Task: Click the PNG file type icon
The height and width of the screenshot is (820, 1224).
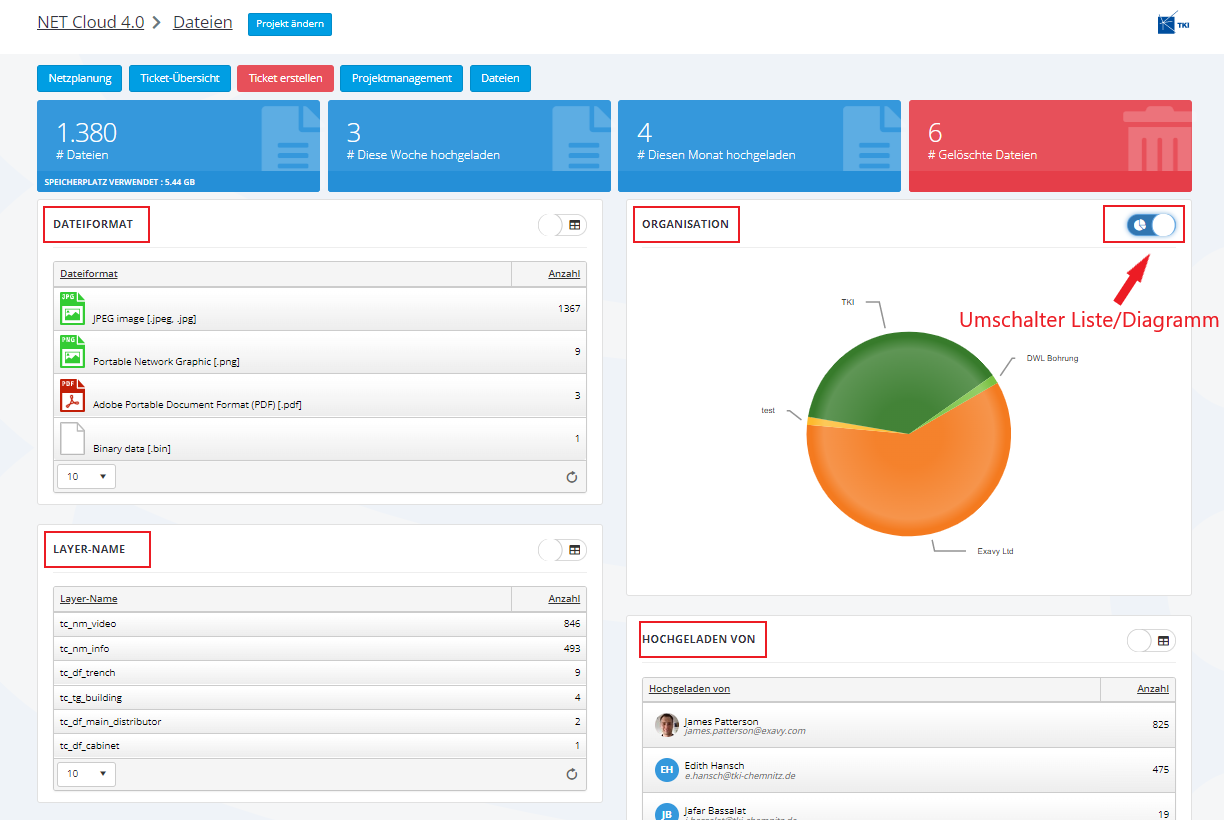Action: 72,352
